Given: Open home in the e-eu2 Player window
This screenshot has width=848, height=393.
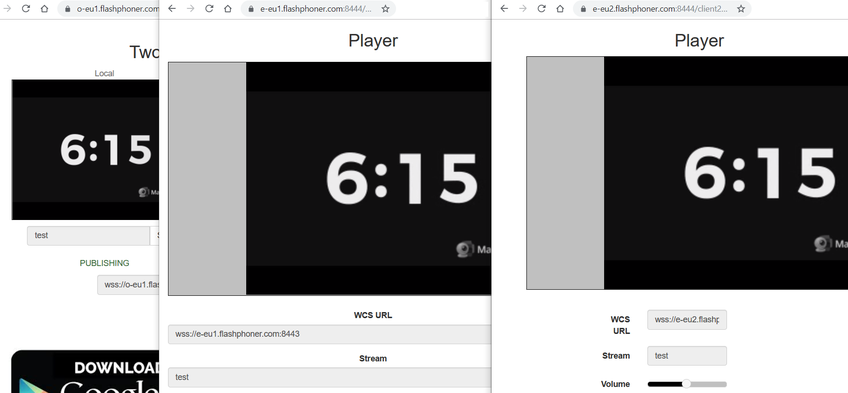Looking at the screenshot, I should pos(560,9).
